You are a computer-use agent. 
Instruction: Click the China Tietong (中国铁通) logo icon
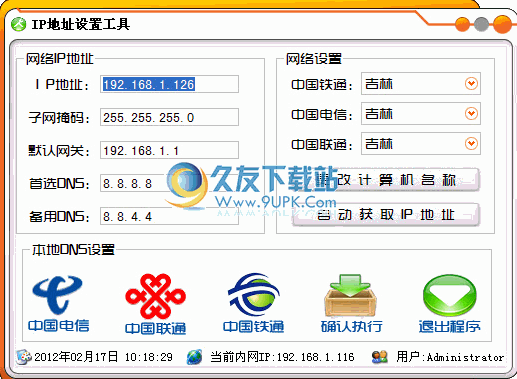coord(254,295)
